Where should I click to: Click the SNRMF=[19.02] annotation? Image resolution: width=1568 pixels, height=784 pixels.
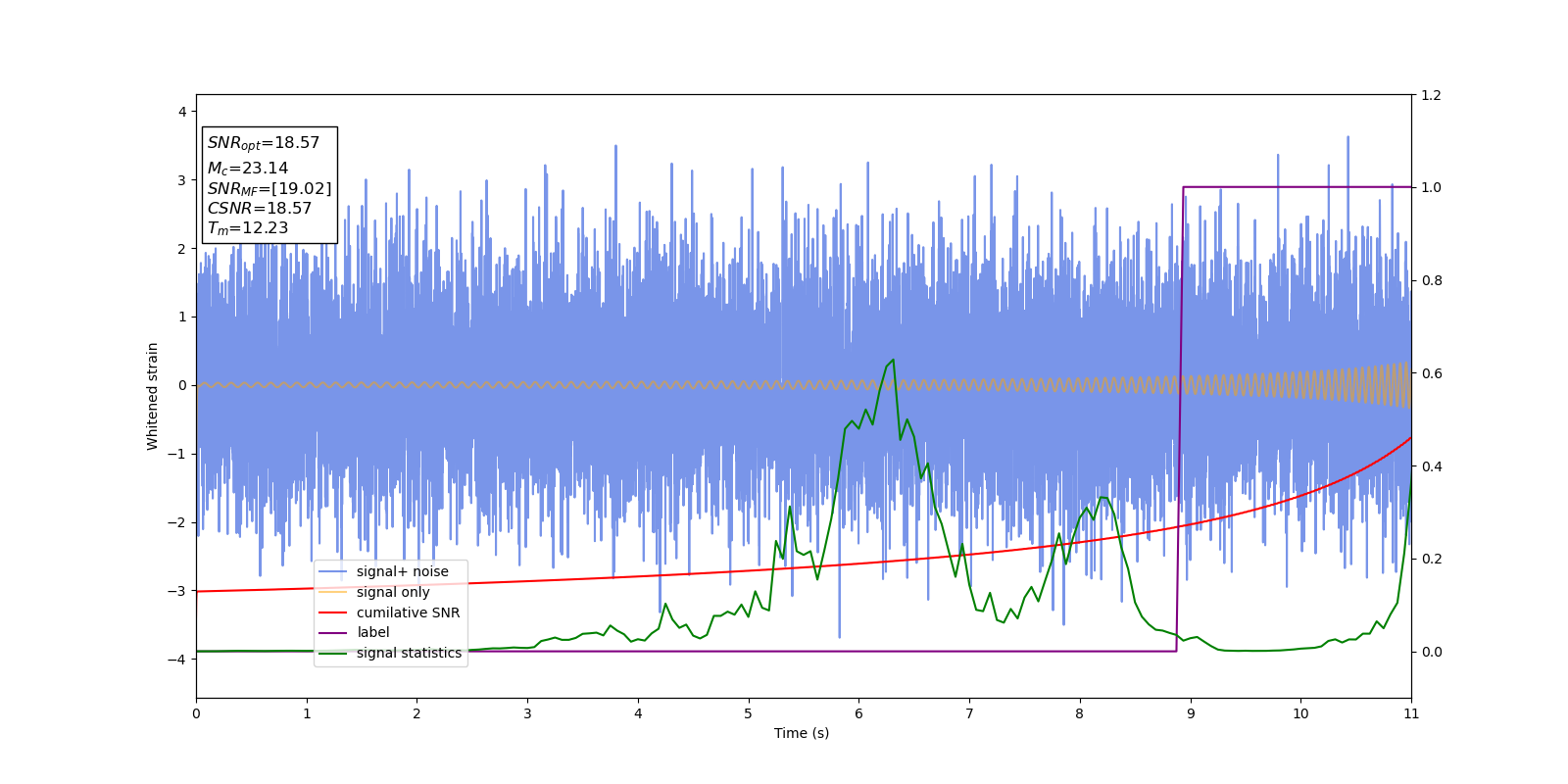269,189
